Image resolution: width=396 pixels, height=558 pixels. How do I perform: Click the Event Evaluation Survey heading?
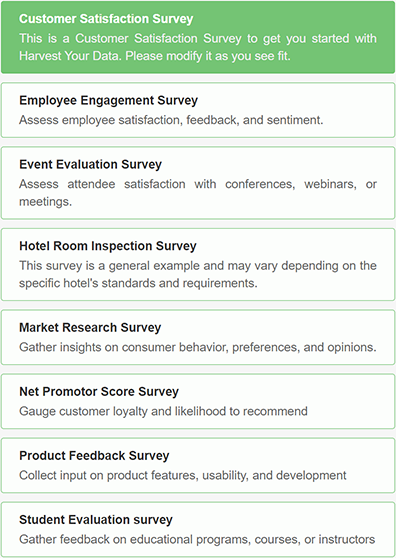point(90,164)
